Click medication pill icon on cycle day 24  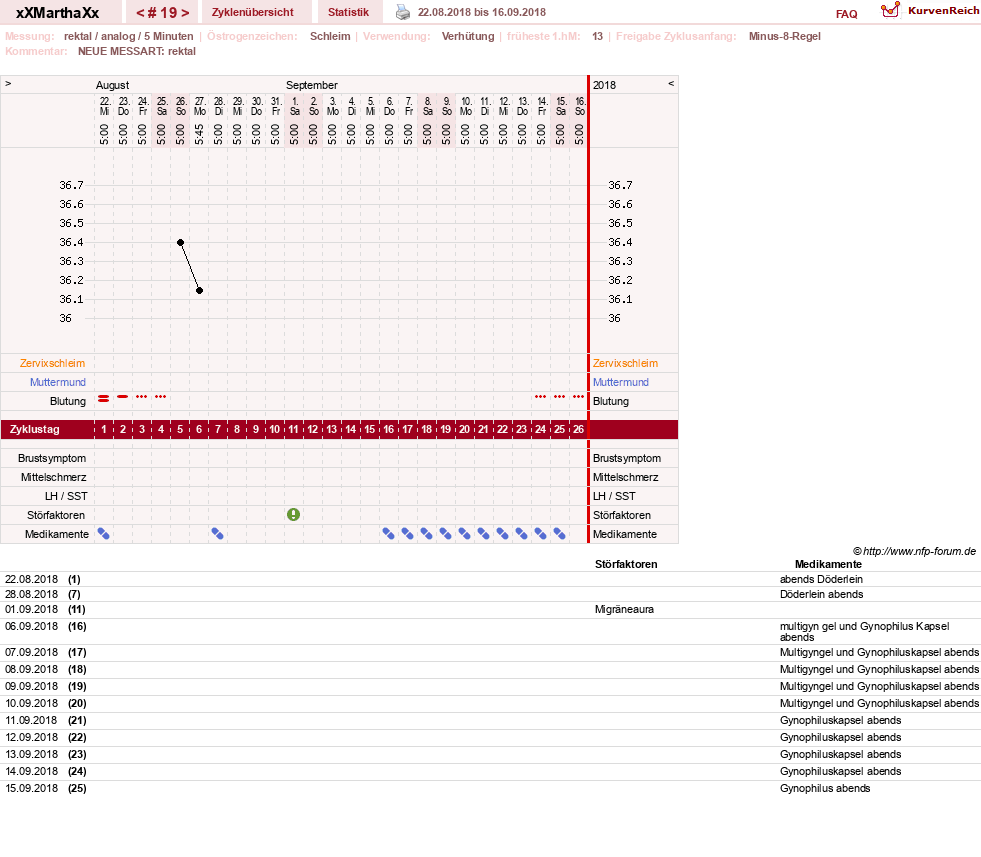tap(541, 534)
